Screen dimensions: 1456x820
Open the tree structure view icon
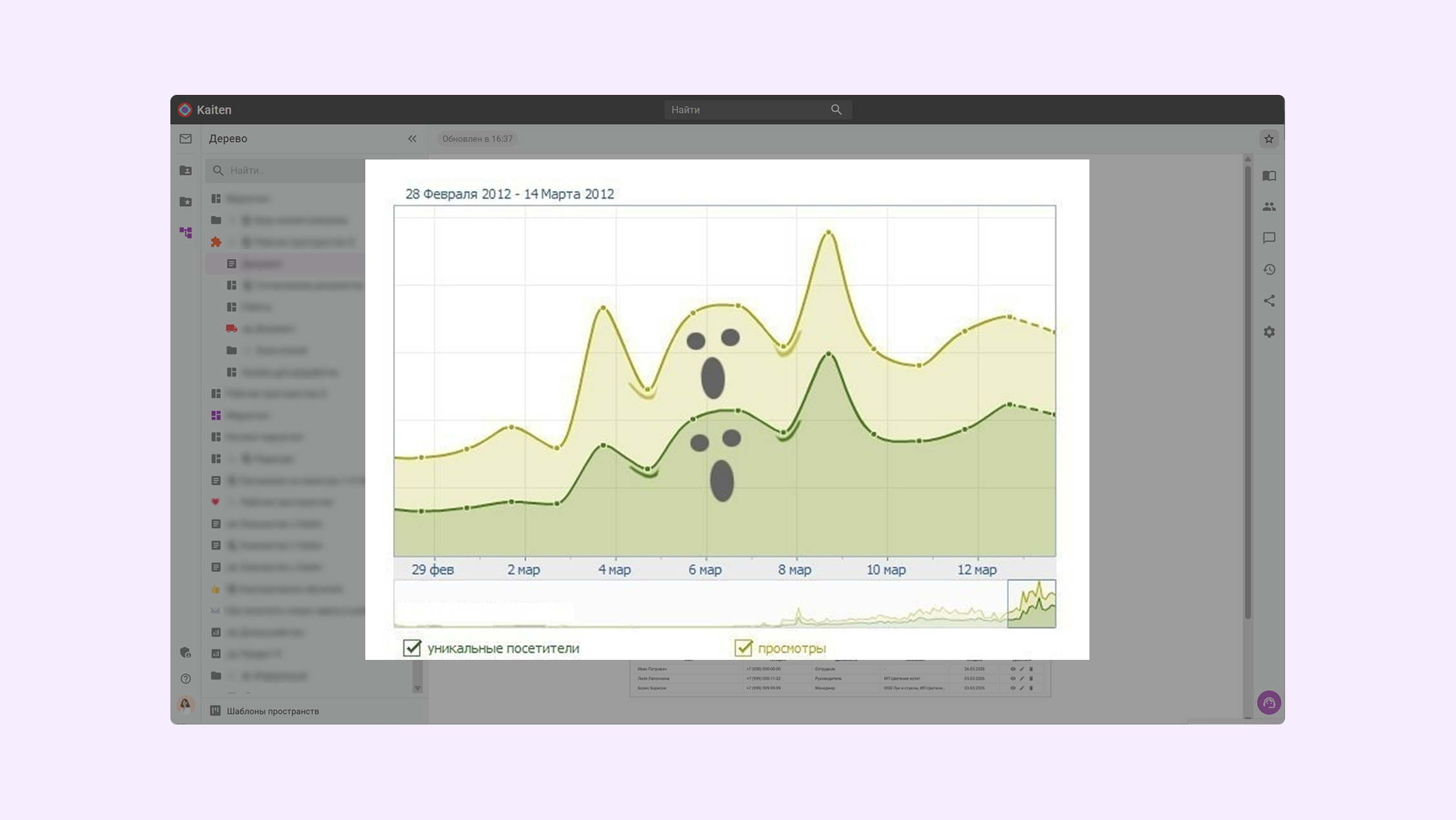tap(186, 232)
